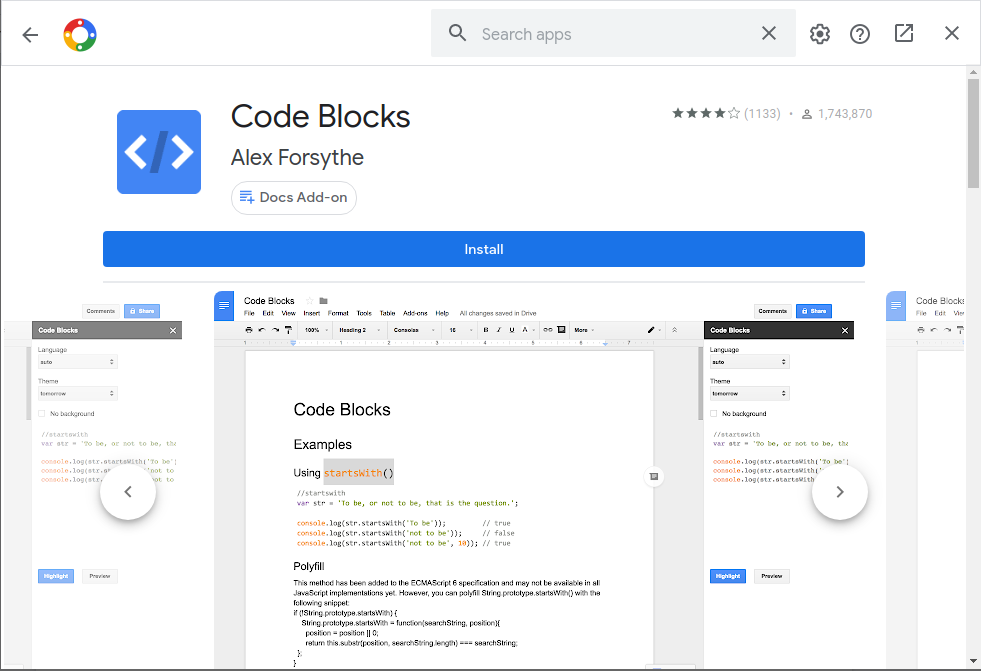Image resolution: width=981 pixels, height=671 pixels.
Task: Click the bright blue Highlight button
Action: tap(728, 576)
